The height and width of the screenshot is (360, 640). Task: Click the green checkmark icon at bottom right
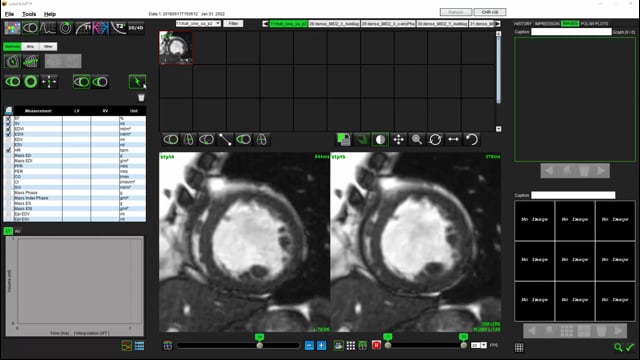[630, 347]
